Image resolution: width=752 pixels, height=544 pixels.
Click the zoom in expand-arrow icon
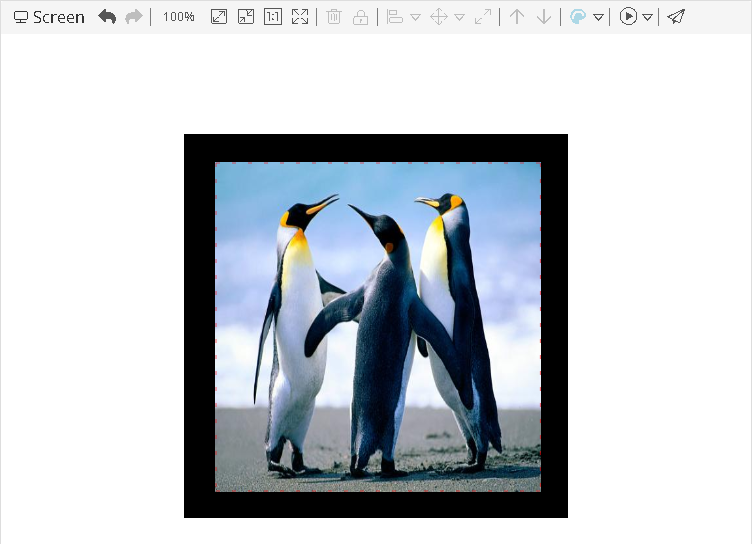tap(219, 17)
